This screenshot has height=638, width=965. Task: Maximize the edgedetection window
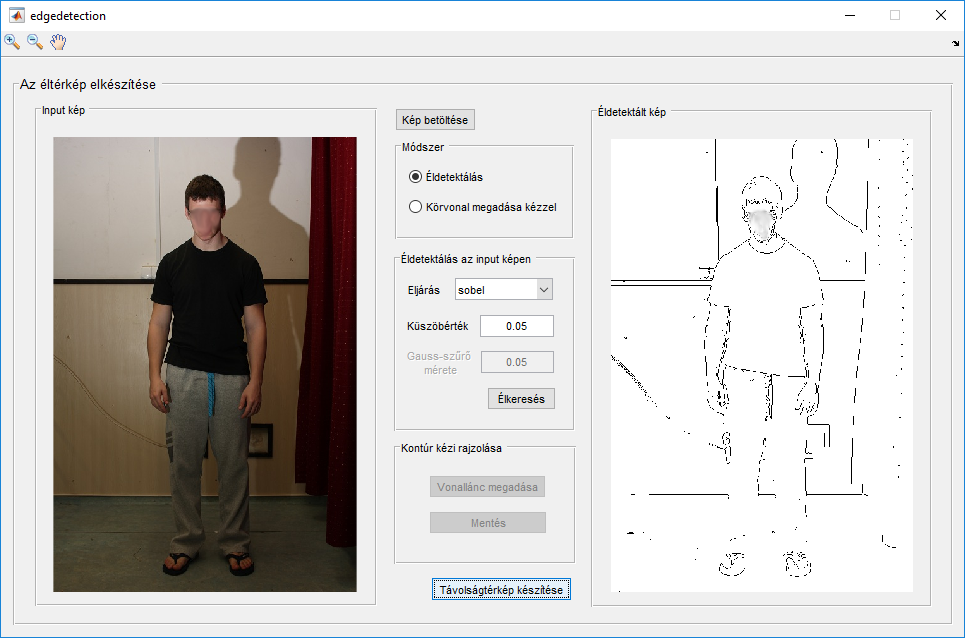[895, 15]
